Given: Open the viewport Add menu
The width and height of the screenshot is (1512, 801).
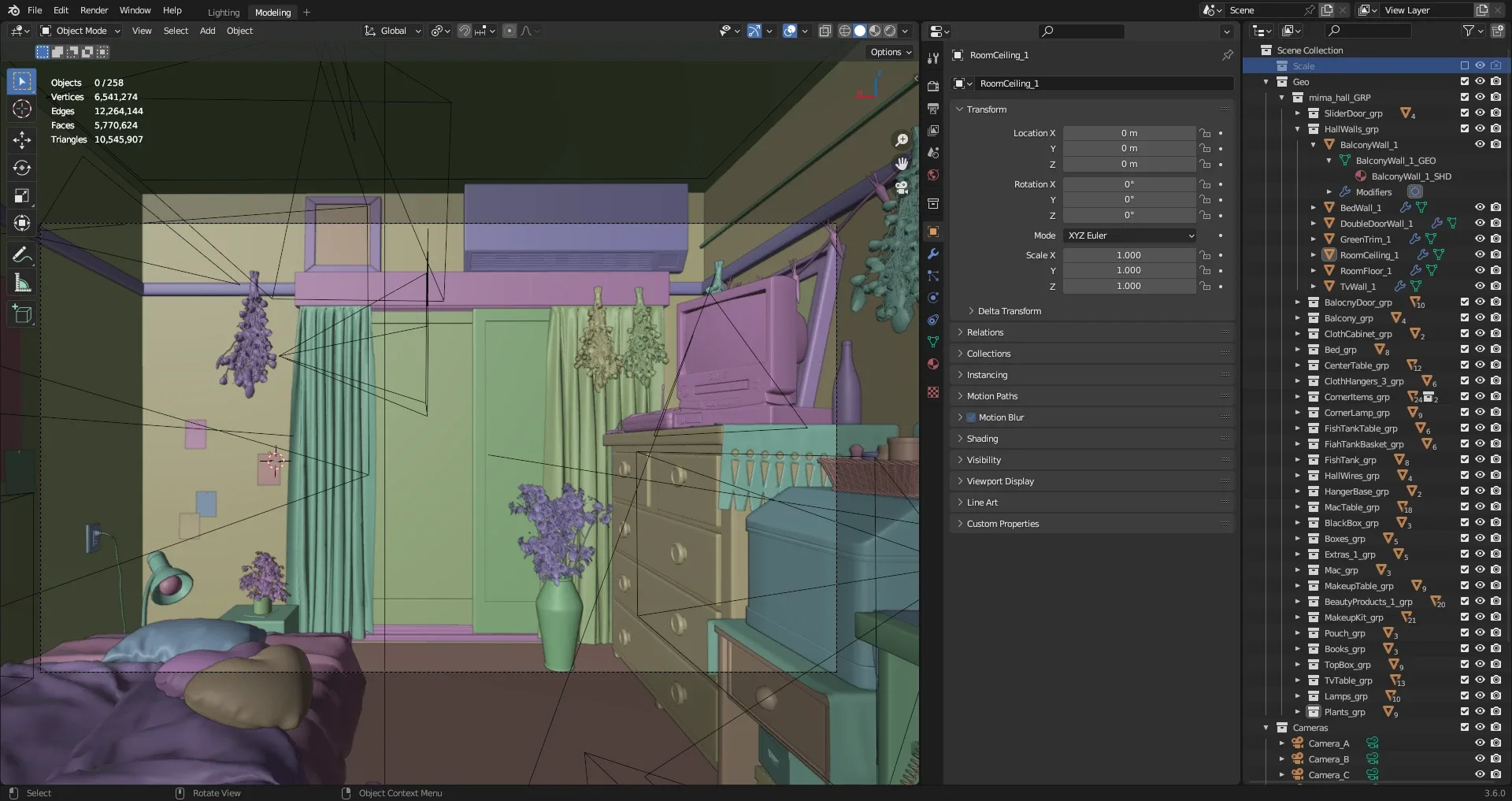Looking at the screenshot, I should (x=207, y=31).
